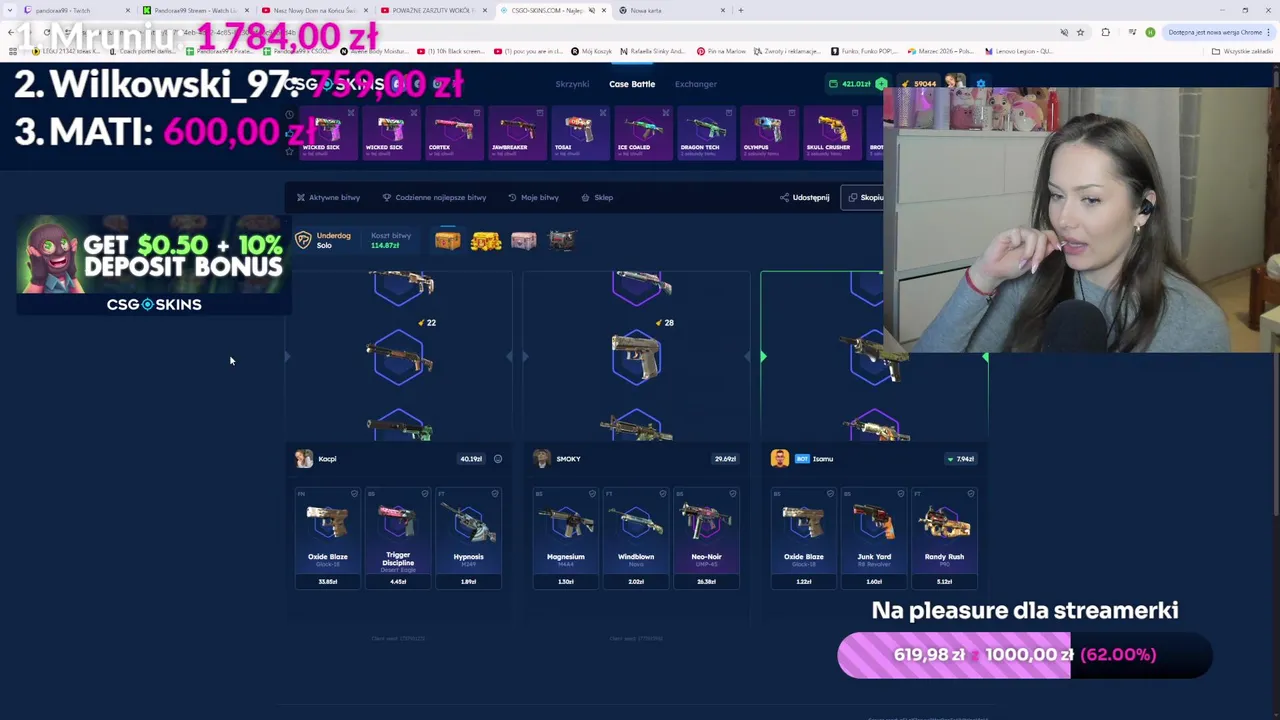1280x720 pixels.
Task: Open the Exchanger tab
Action: pos(695,84)
